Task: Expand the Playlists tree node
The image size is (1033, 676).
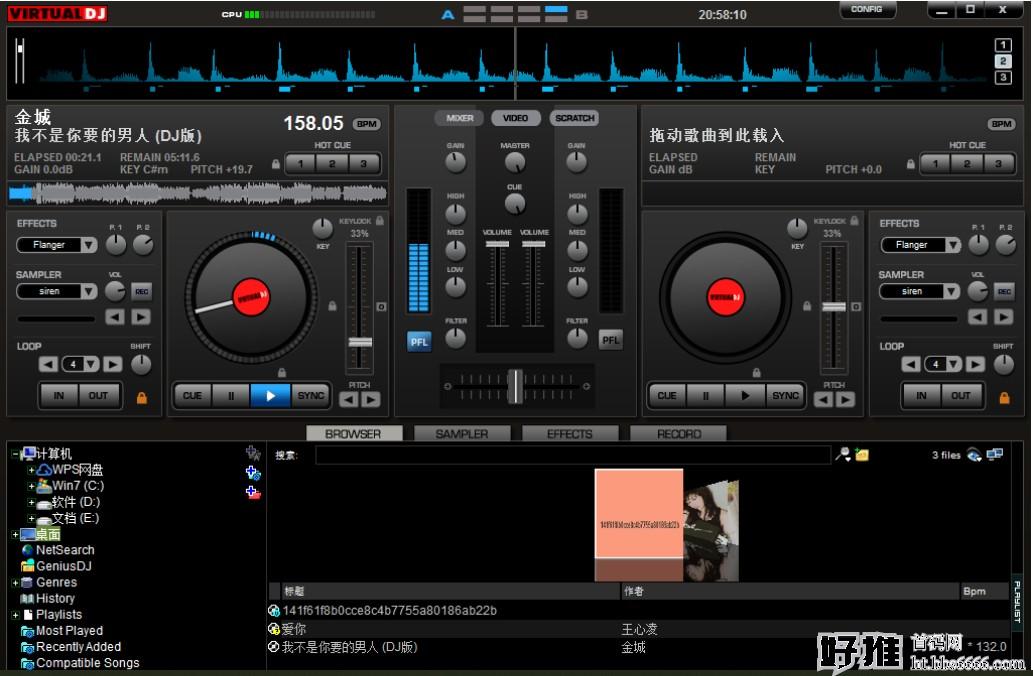Action: click(15, 615)
